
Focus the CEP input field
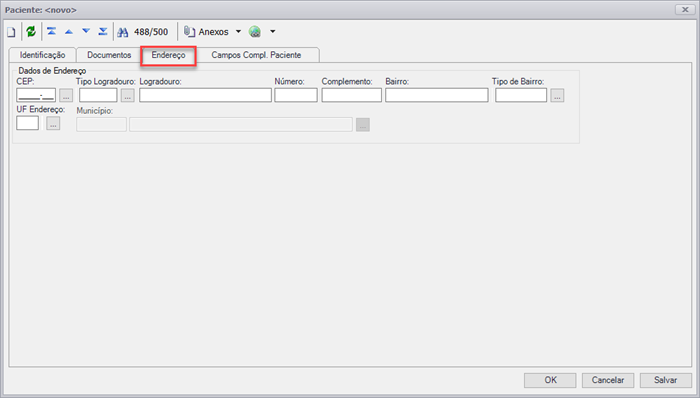pos(36,95)
